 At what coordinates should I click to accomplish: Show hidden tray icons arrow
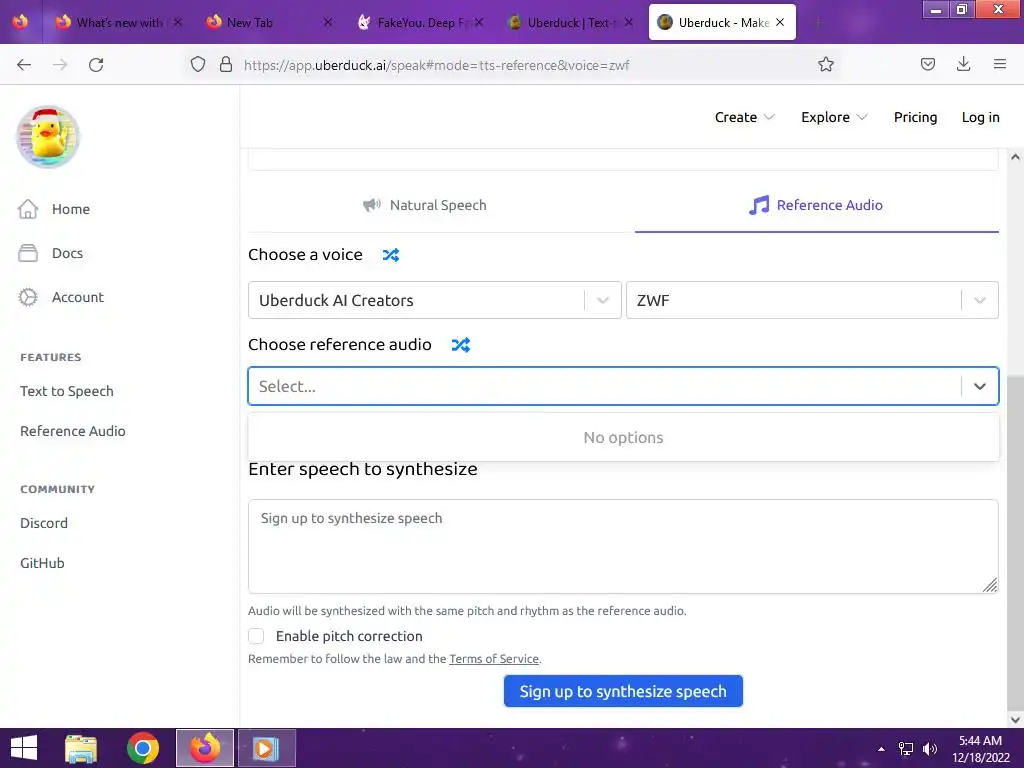[x=881, y=749]
